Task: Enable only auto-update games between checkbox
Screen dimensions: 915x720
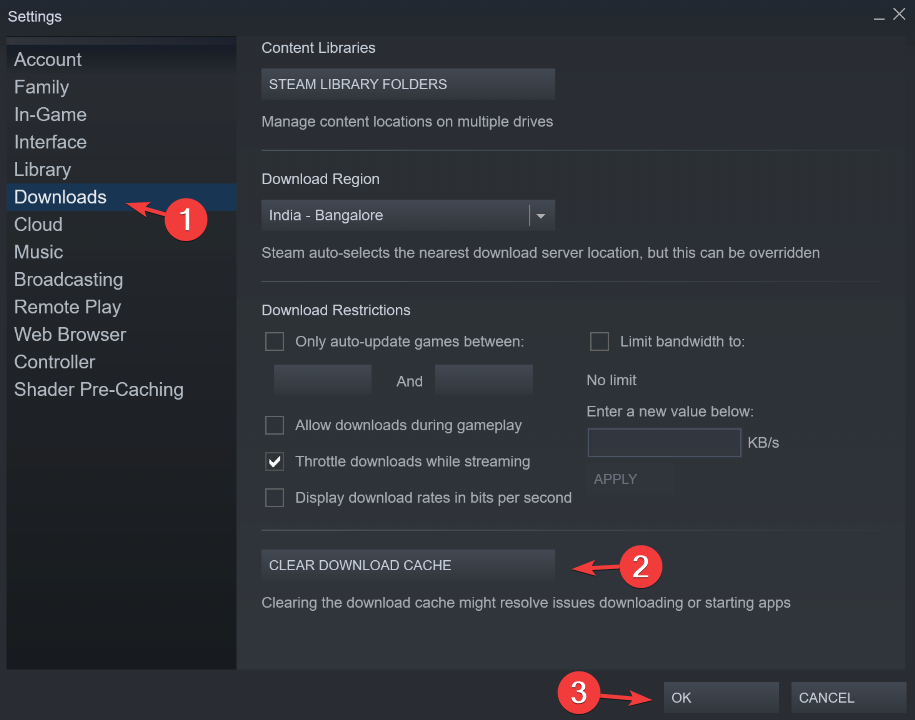Action: coord(274,341)
